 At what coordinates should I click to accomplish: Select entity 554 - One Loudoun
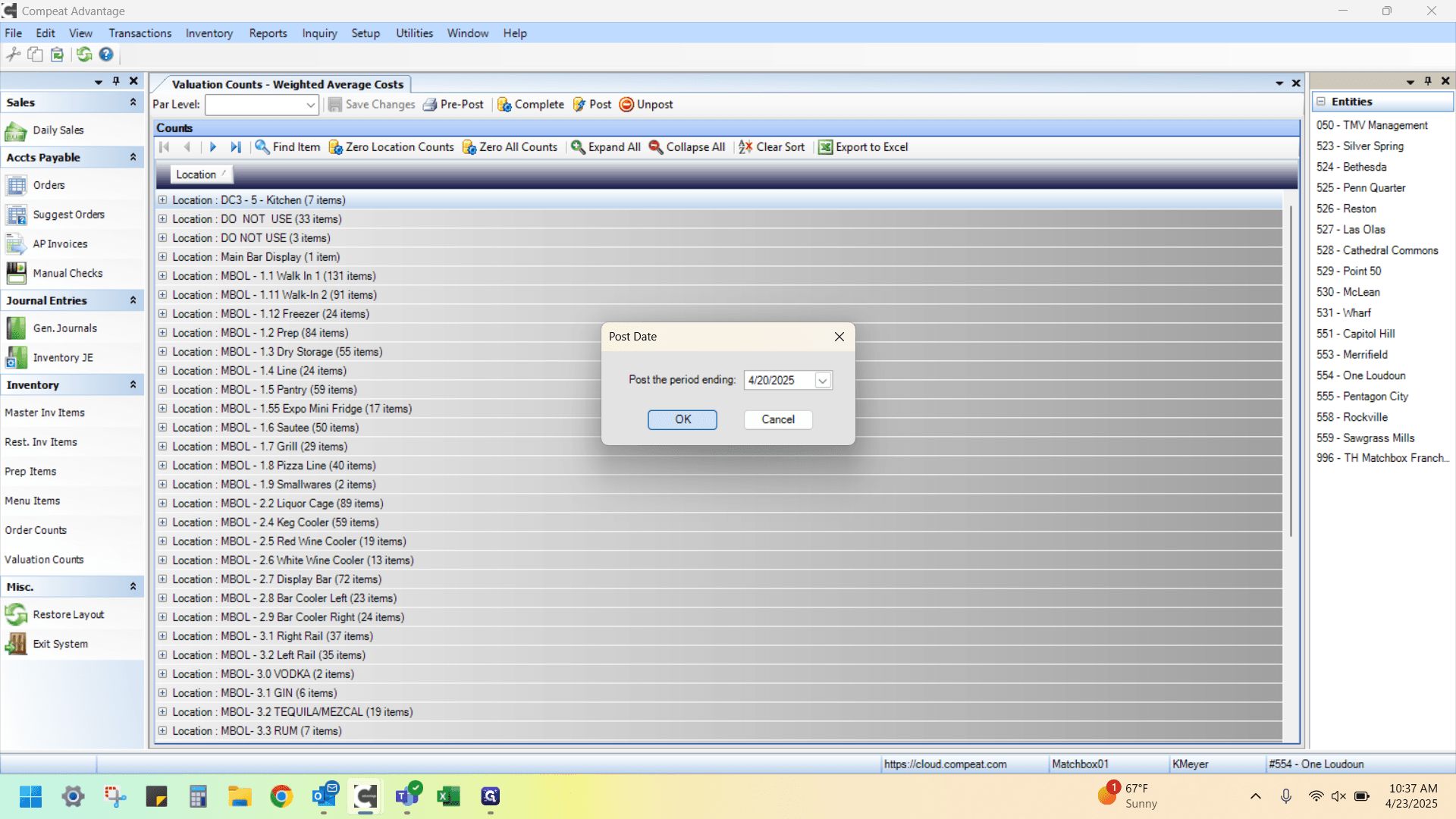tap(1360, 375)
